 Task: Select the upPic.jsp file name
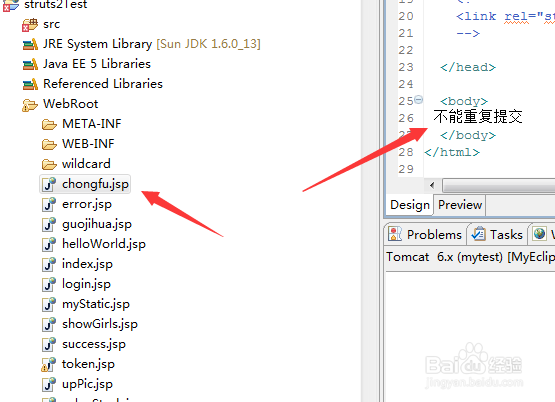click(x=87, y=384)
